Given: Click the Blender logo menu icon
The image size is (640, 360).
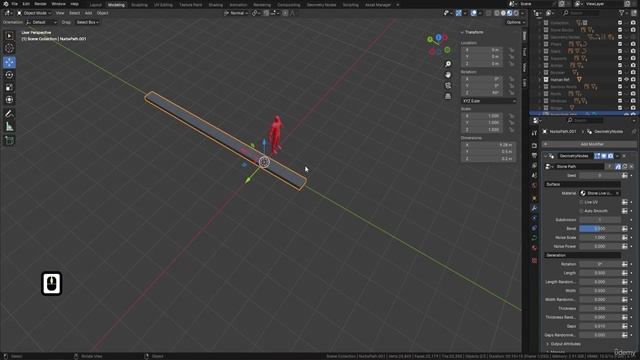Looking at the screenshot, I should pyautogui.click(x=5, y=4).
